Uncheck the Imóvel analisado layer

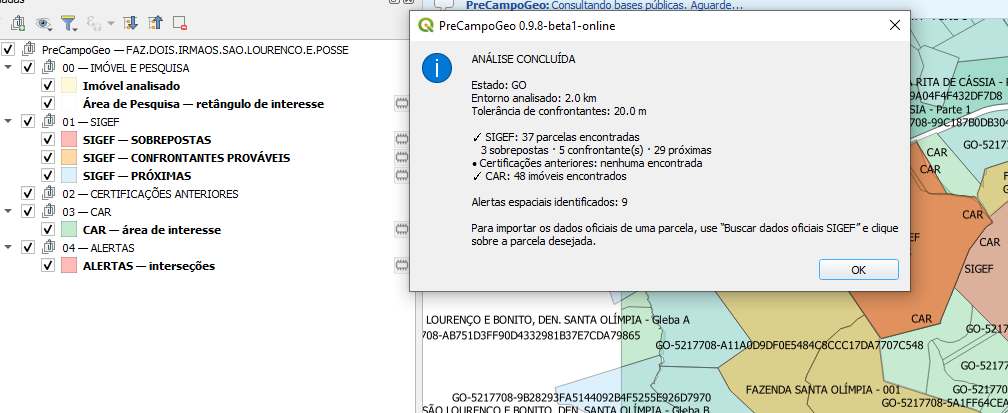tap(48, 86)
